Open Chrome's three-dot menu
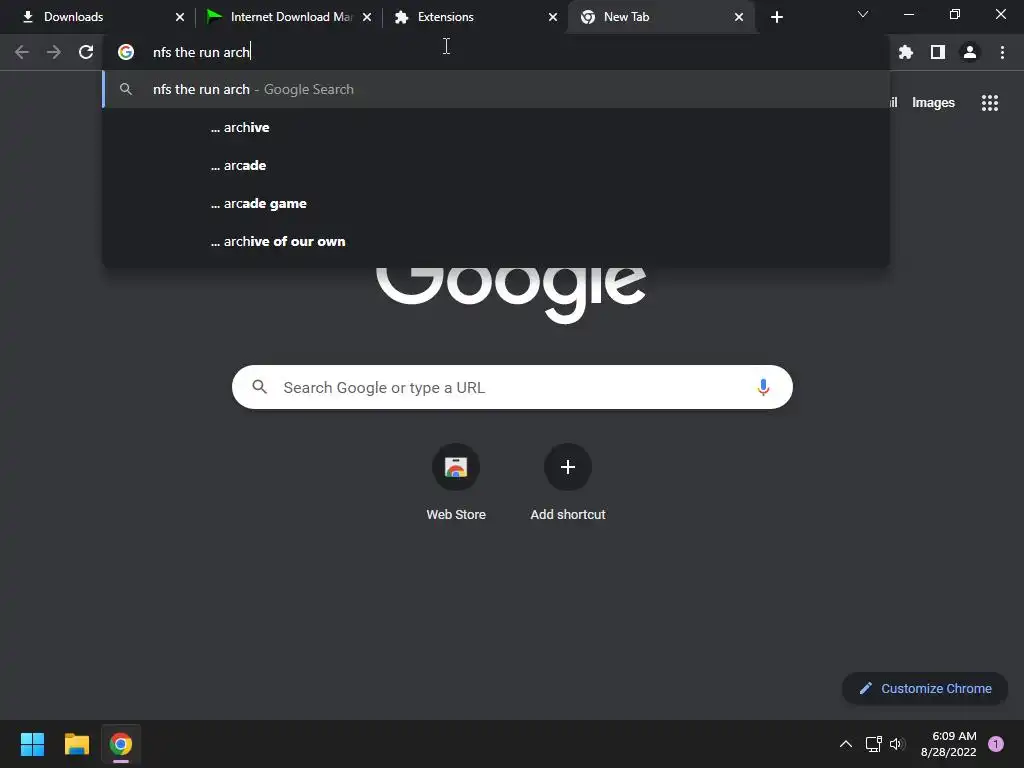 click(1002, 52)
